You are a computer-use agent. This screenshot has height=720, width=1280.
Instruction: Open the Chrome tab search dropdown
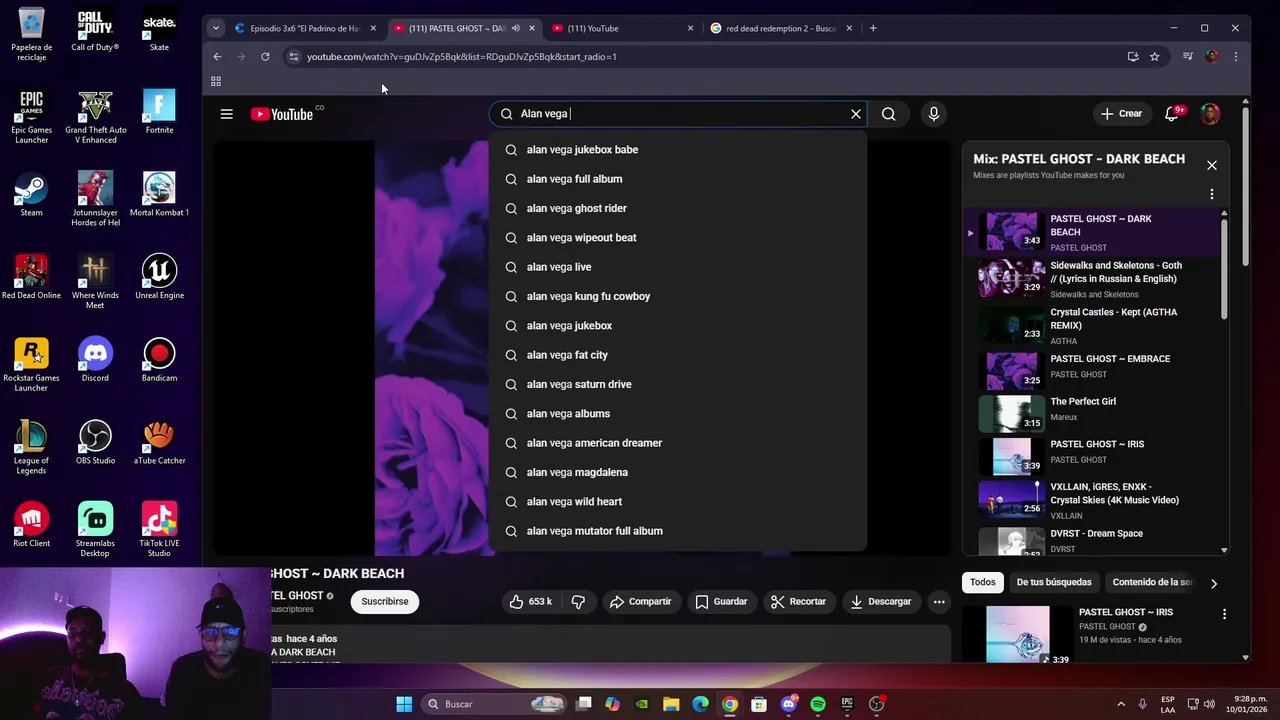[215, 28]
